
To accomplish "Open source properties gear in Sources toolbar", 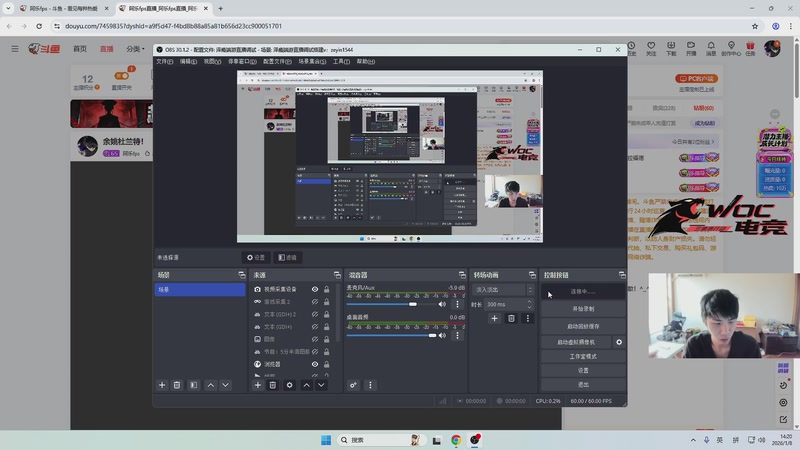I will tap(289, 385).
